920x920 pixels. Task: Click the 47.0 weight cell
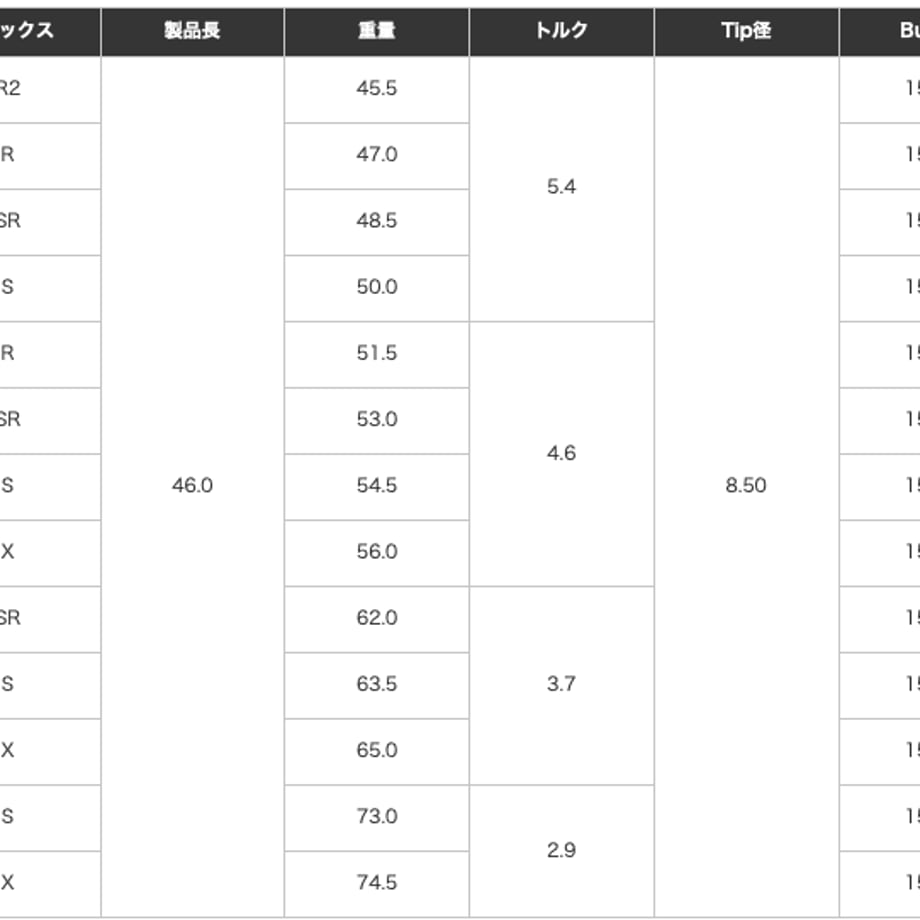[377, 156]
